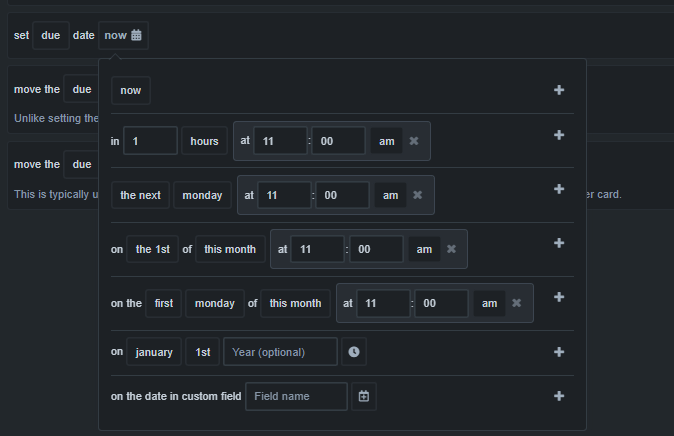Screen dimensions: 674x436
Task: Add 'on january 1st' option with plus
Action: pos(559,352)
